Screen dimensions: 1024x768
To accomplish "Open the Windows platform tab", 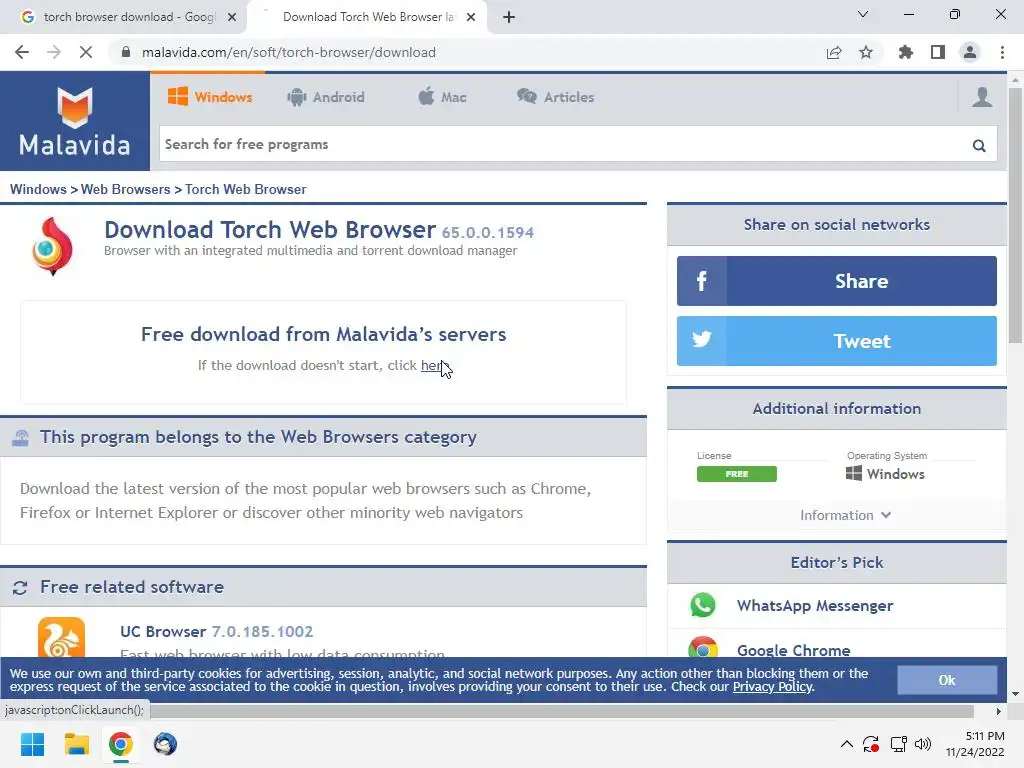I will (210, 97).
